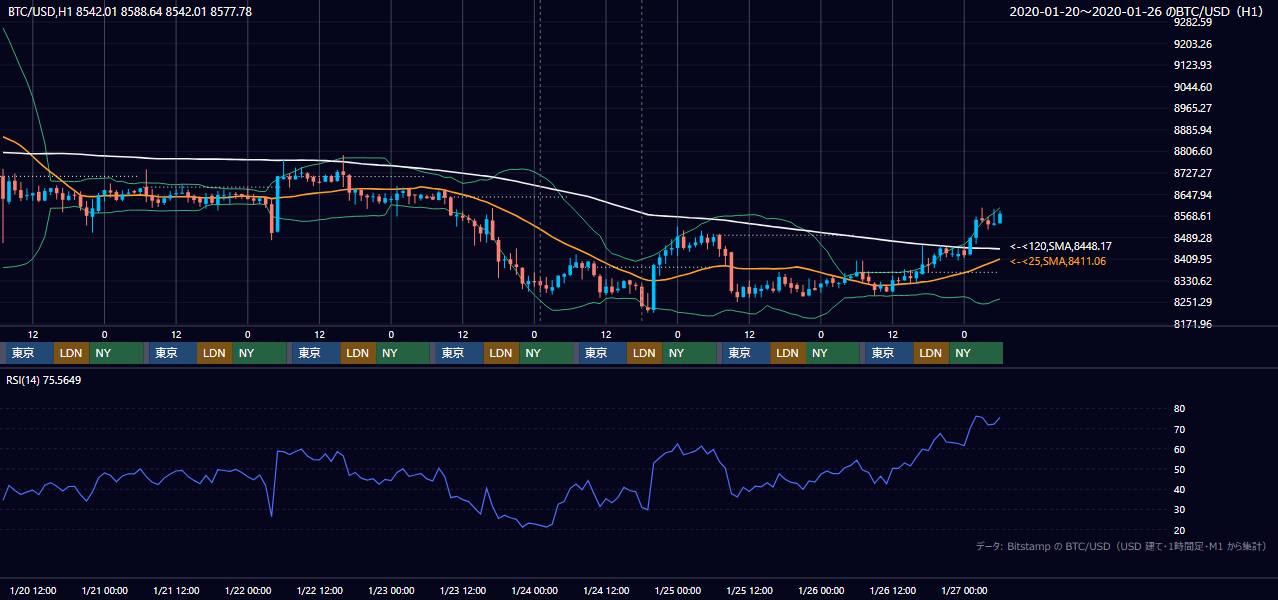The width and height of the screenshot is (1278, 600).
Task: Select the 1/23 12:00 time axis label
Action: 463,590
